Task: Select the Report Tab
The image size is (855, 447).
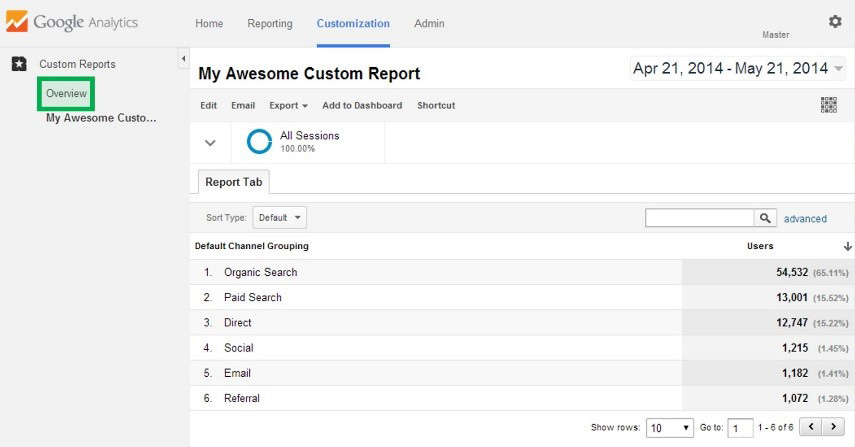Action: (x=233, y=182)
